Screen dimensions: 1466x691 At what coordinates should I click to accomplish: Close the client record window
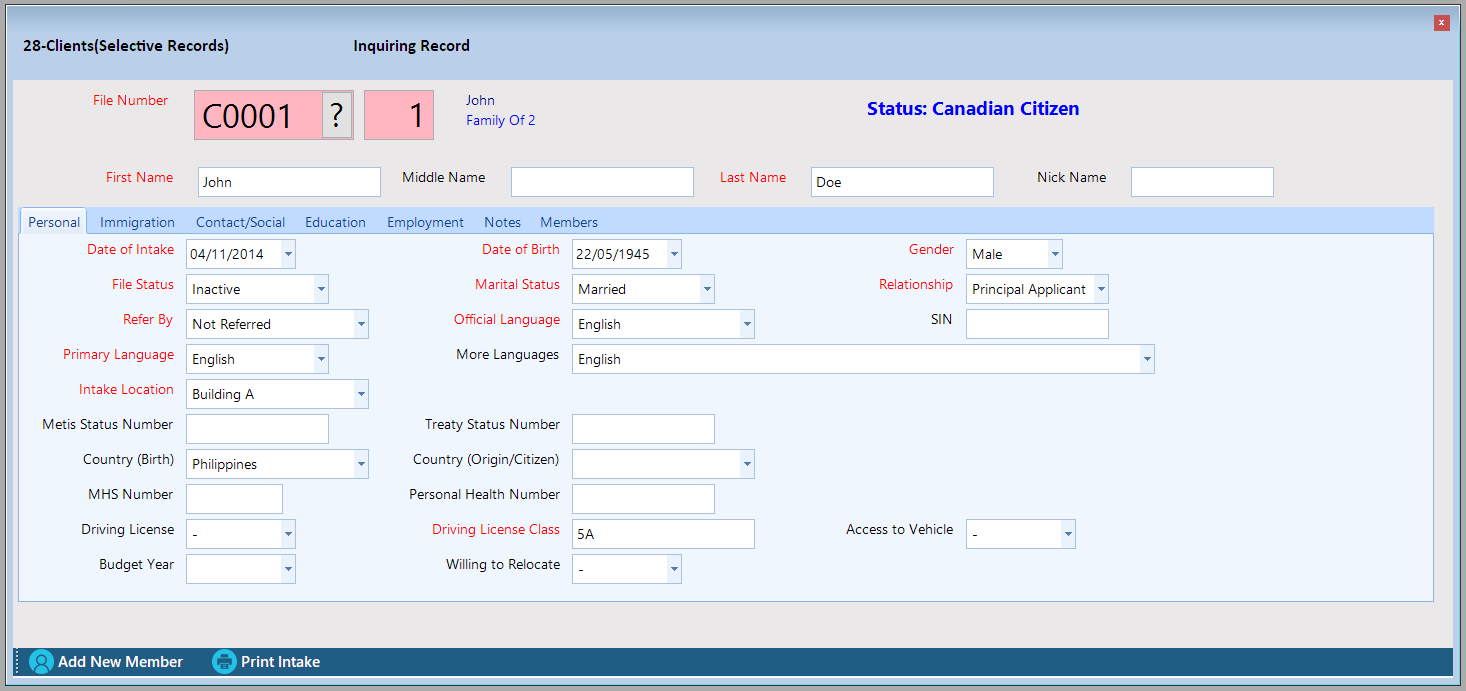1441,23
